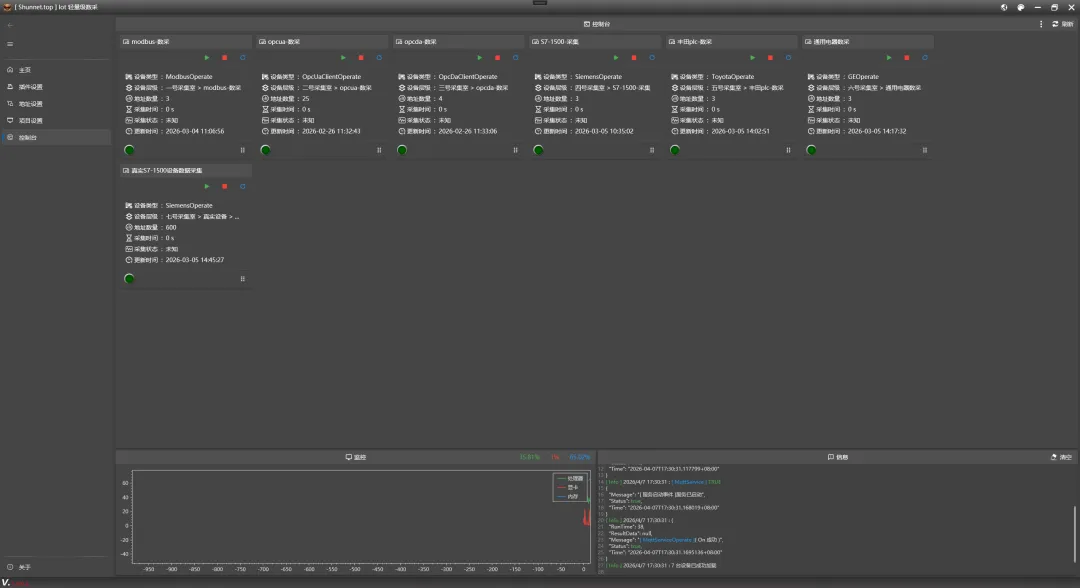Click the green status light on modbus-数采 card

129,150
